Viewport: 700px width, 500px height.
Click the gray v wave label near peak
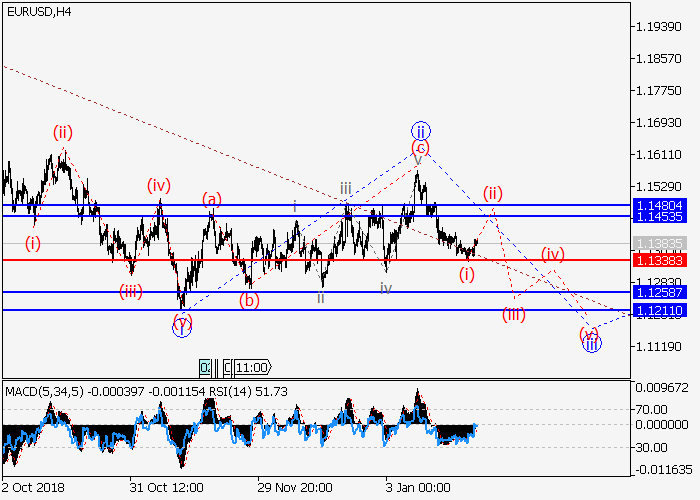click(417, 160)
